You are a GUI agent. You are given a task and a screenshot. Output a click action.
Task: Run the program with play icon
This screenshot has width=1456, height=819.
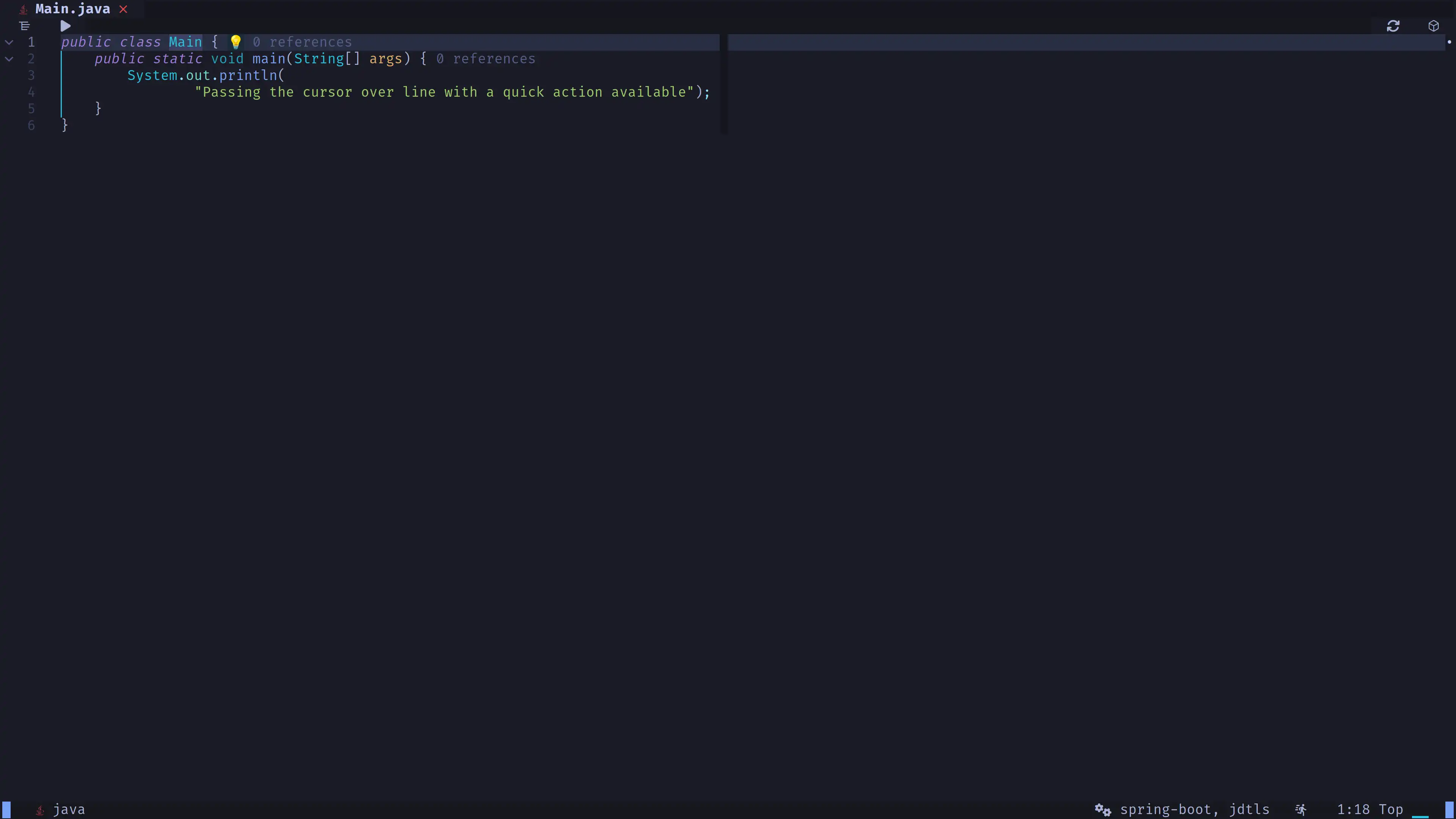pos(66,26)
